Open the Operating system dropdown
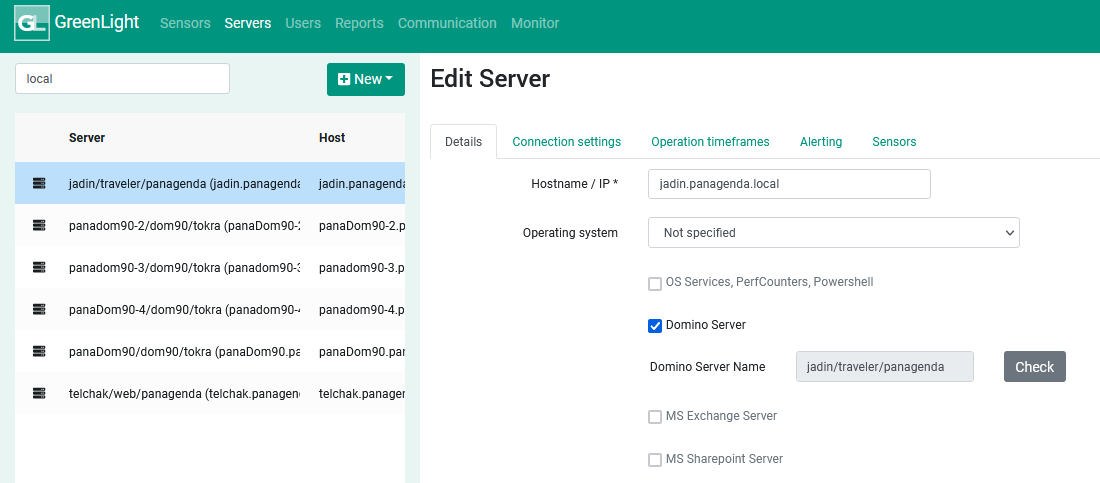 pos(833,233)
